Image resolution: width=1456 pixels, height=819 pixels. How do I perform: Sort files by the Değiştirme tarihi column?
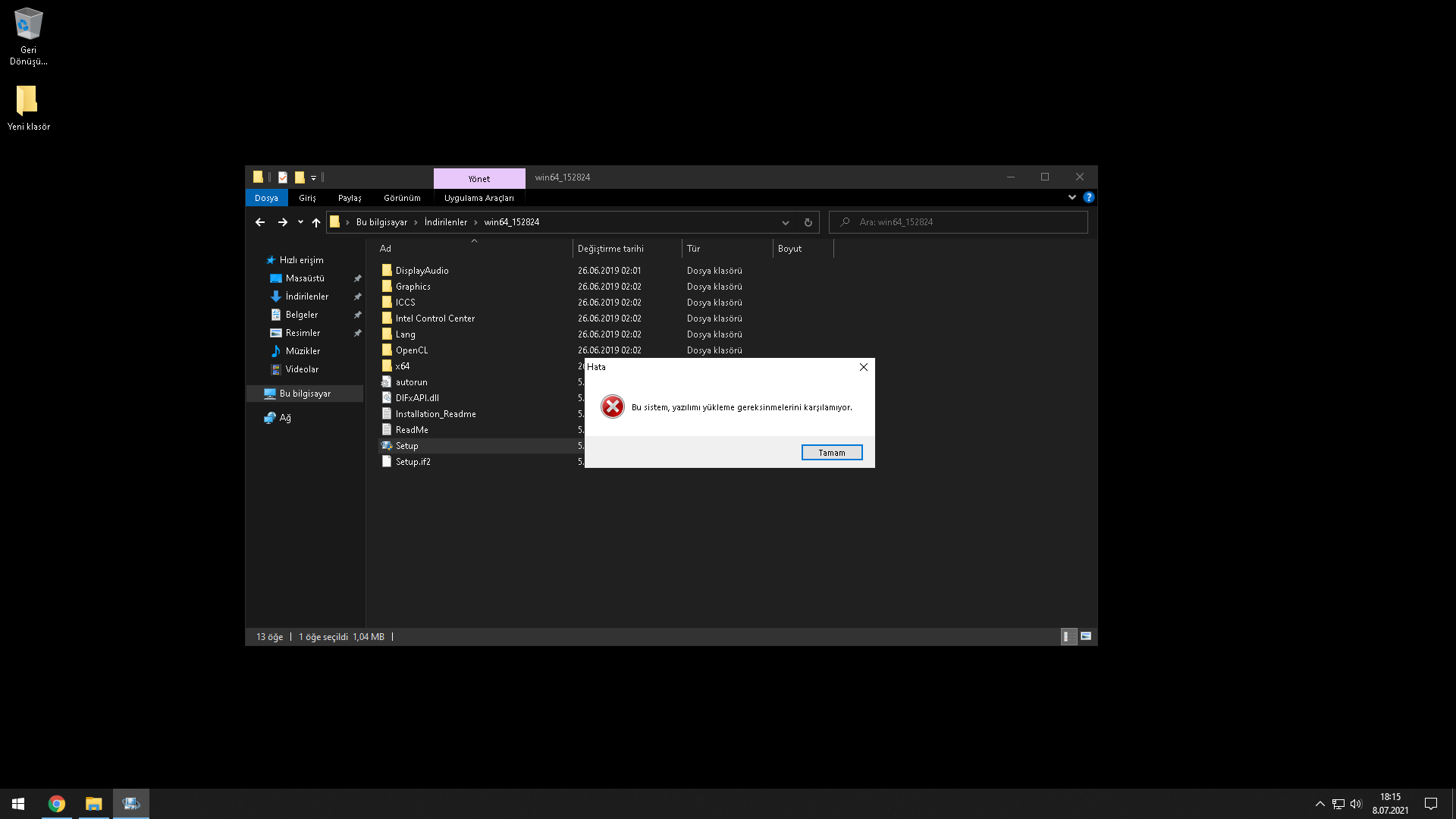[610, 249]
